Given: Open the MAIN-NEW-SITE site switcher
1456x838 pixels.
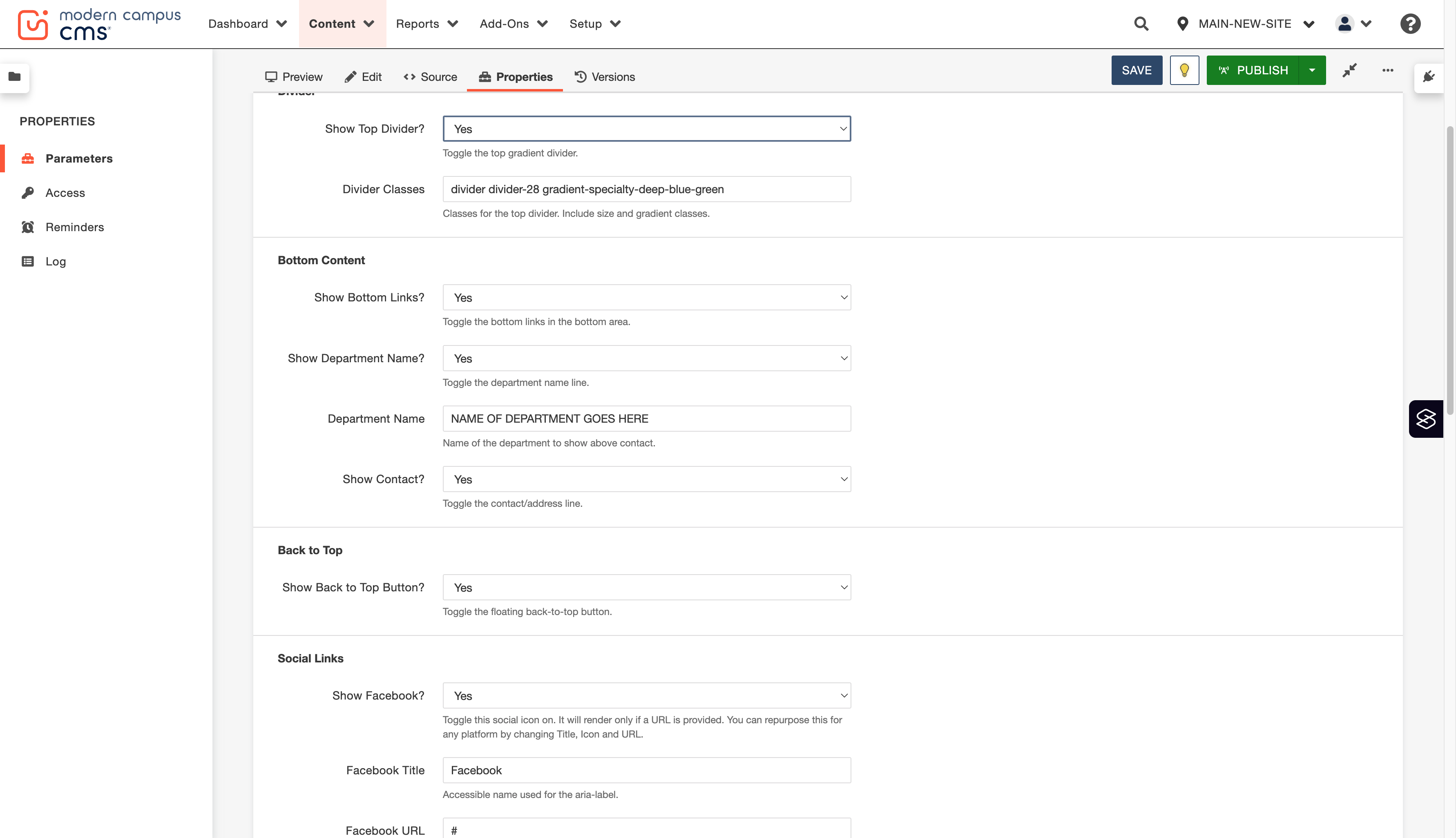Looking at the screenshot, I should click(1246, 24).
